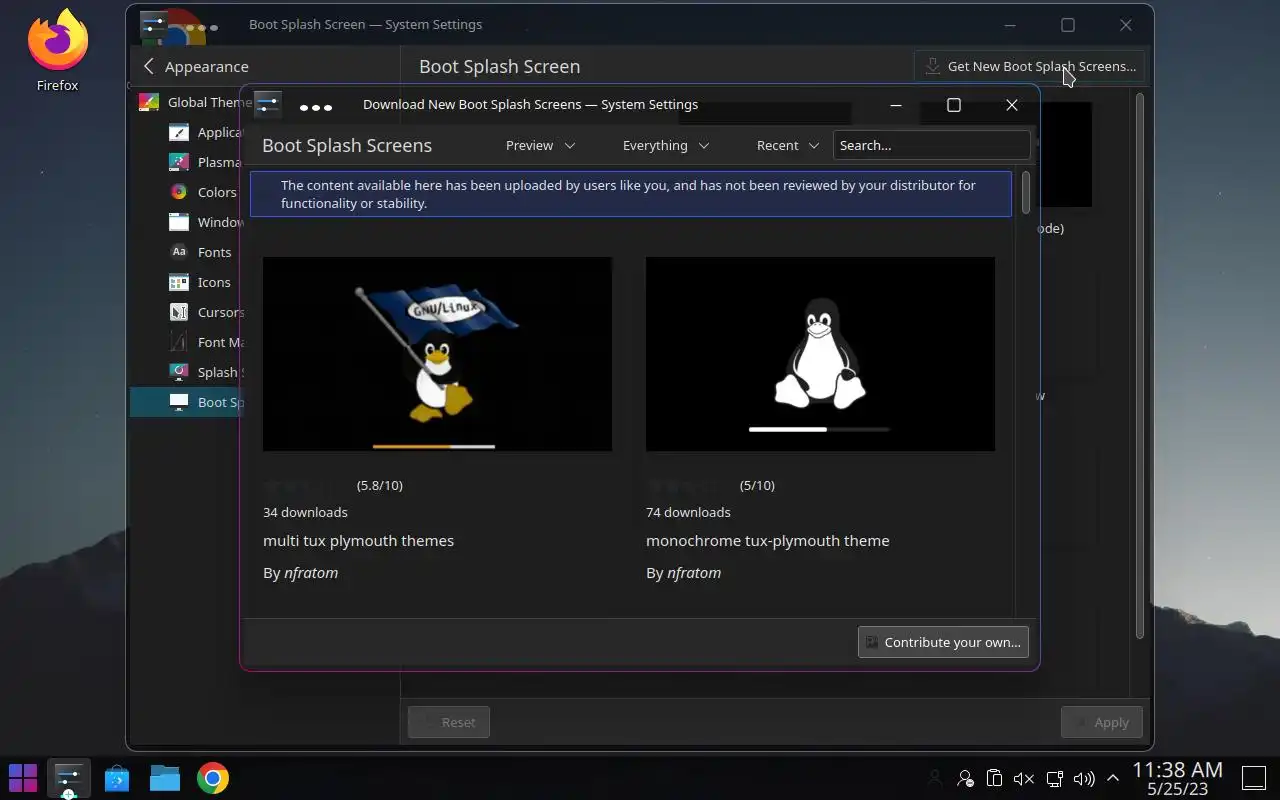Click the Apply button in System Settings
1280x800 pixels.
[1102, 722]
